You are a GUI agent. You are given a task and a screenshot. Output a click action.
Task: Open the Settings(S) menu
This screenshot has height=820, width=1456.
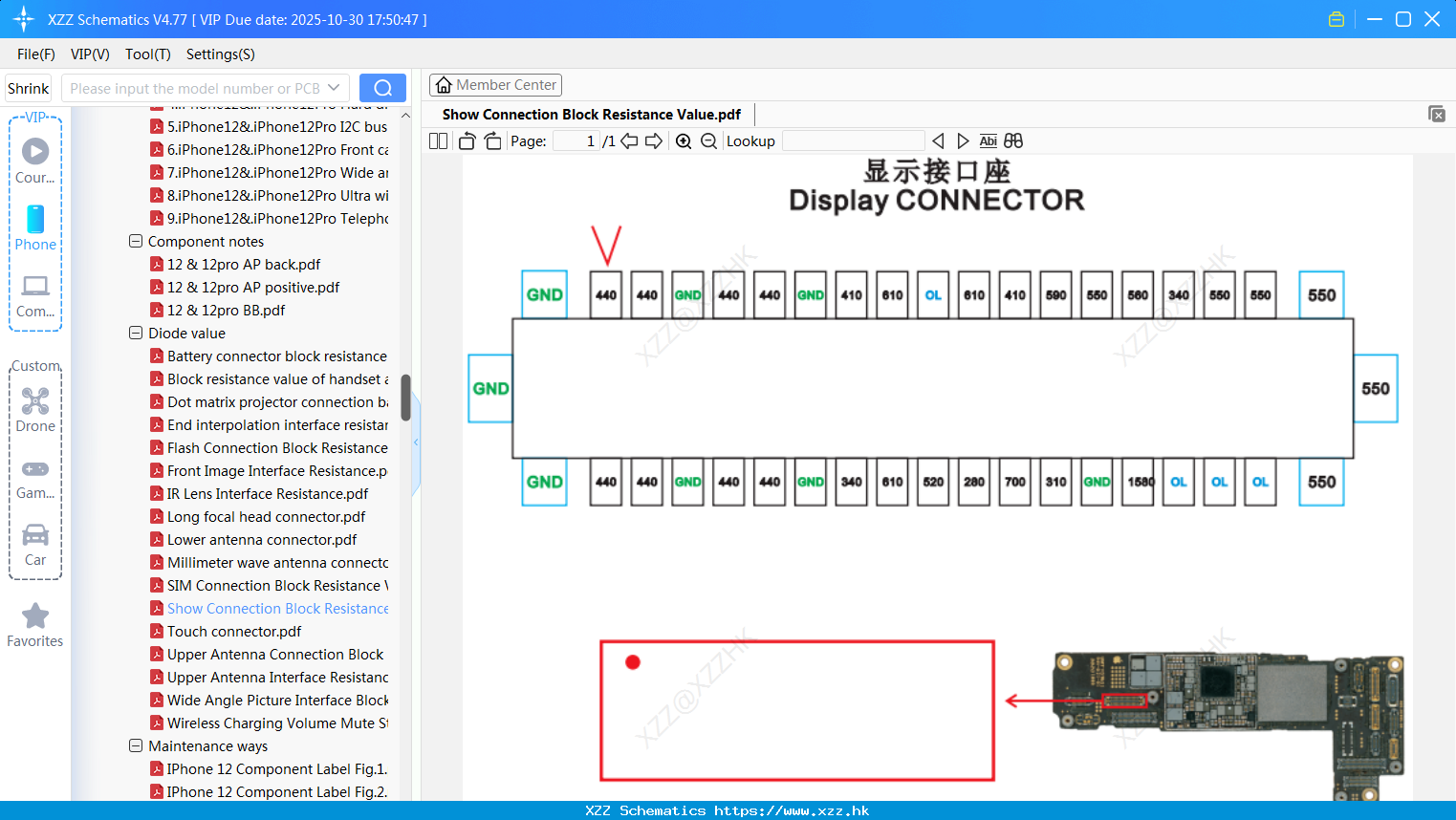point(221,54)
